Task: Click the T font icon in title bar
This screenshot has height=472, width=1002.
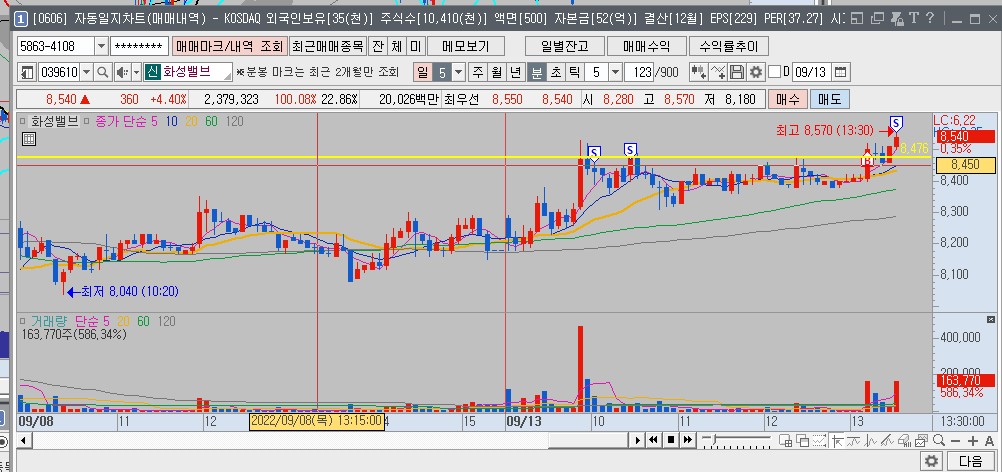Action: (914, 18)
